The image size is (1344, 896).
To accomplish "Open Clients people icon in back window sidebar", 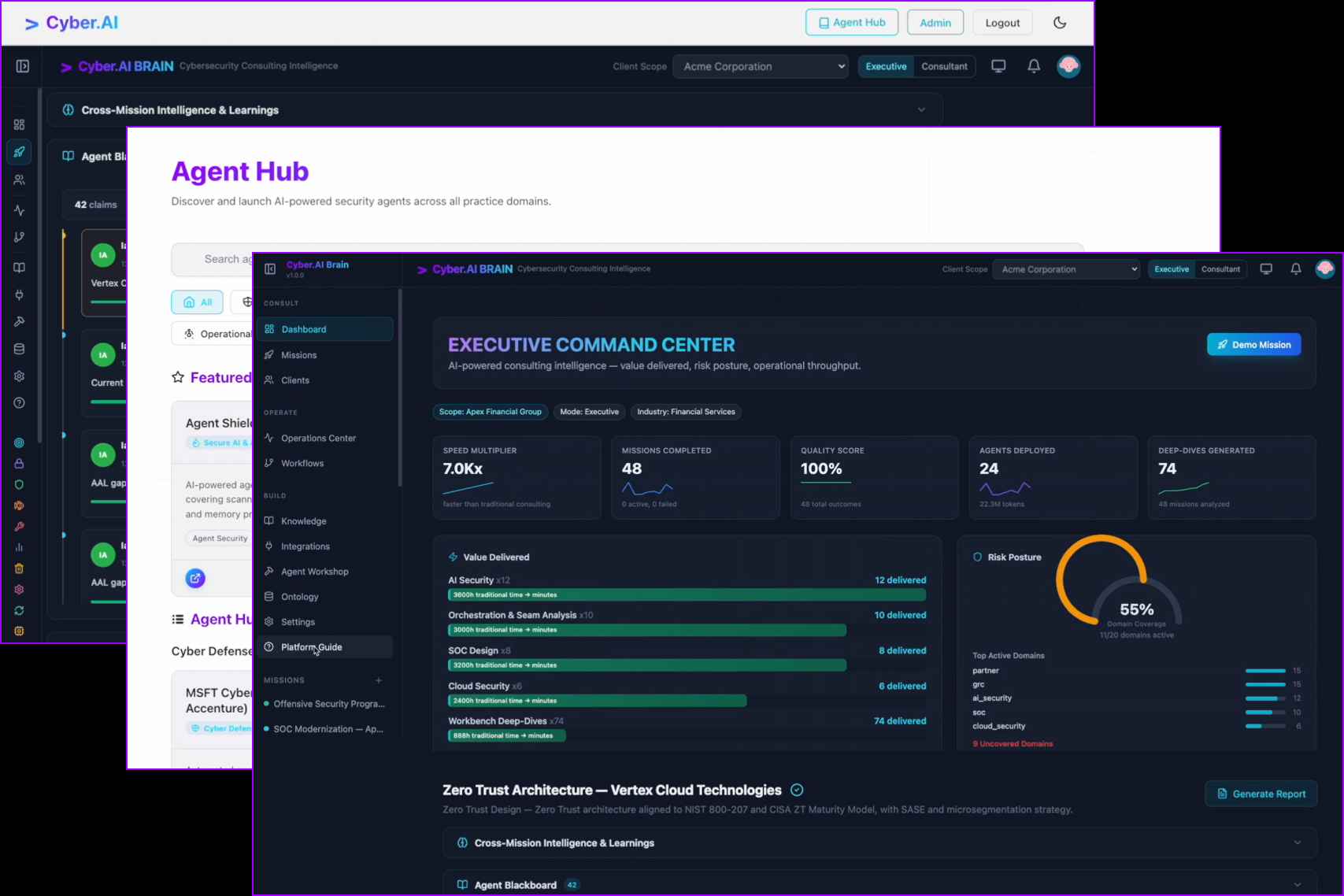I will pyautogui.click(x=19, y=180).
